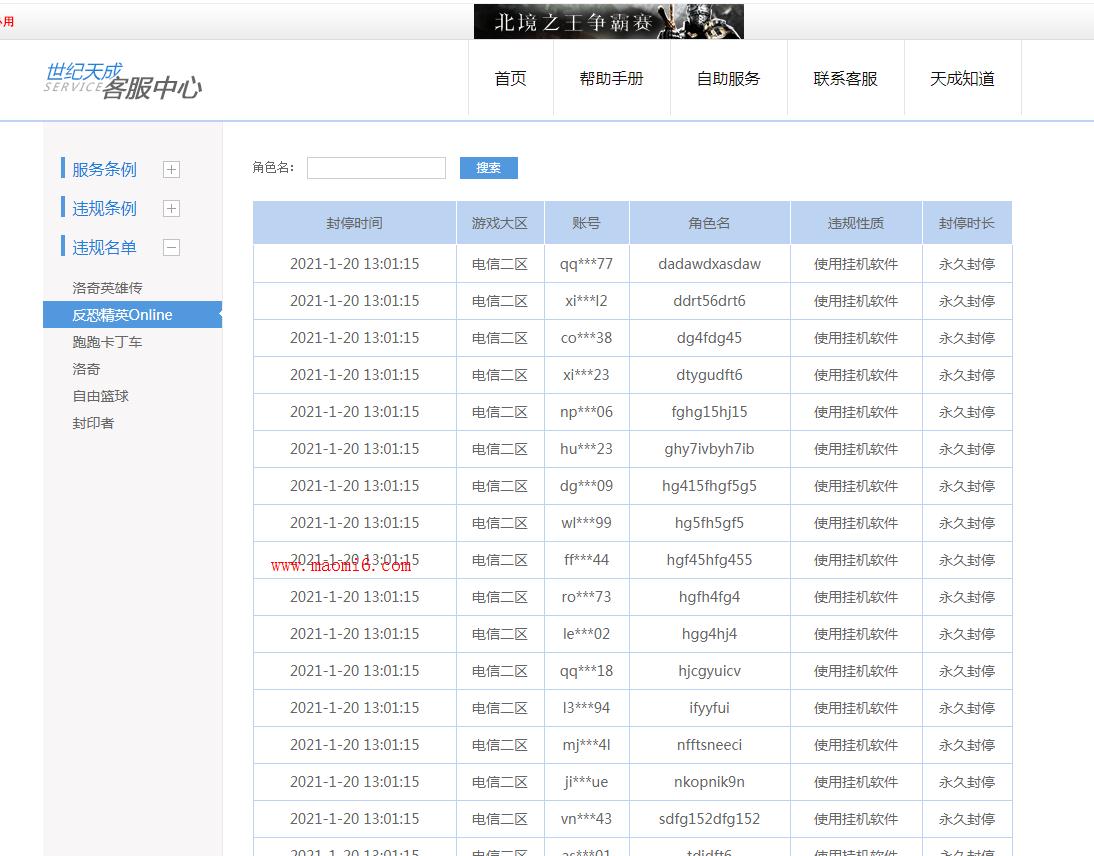
Task: Open the 帮助手册 menu item
Action: tap(611, 78)
